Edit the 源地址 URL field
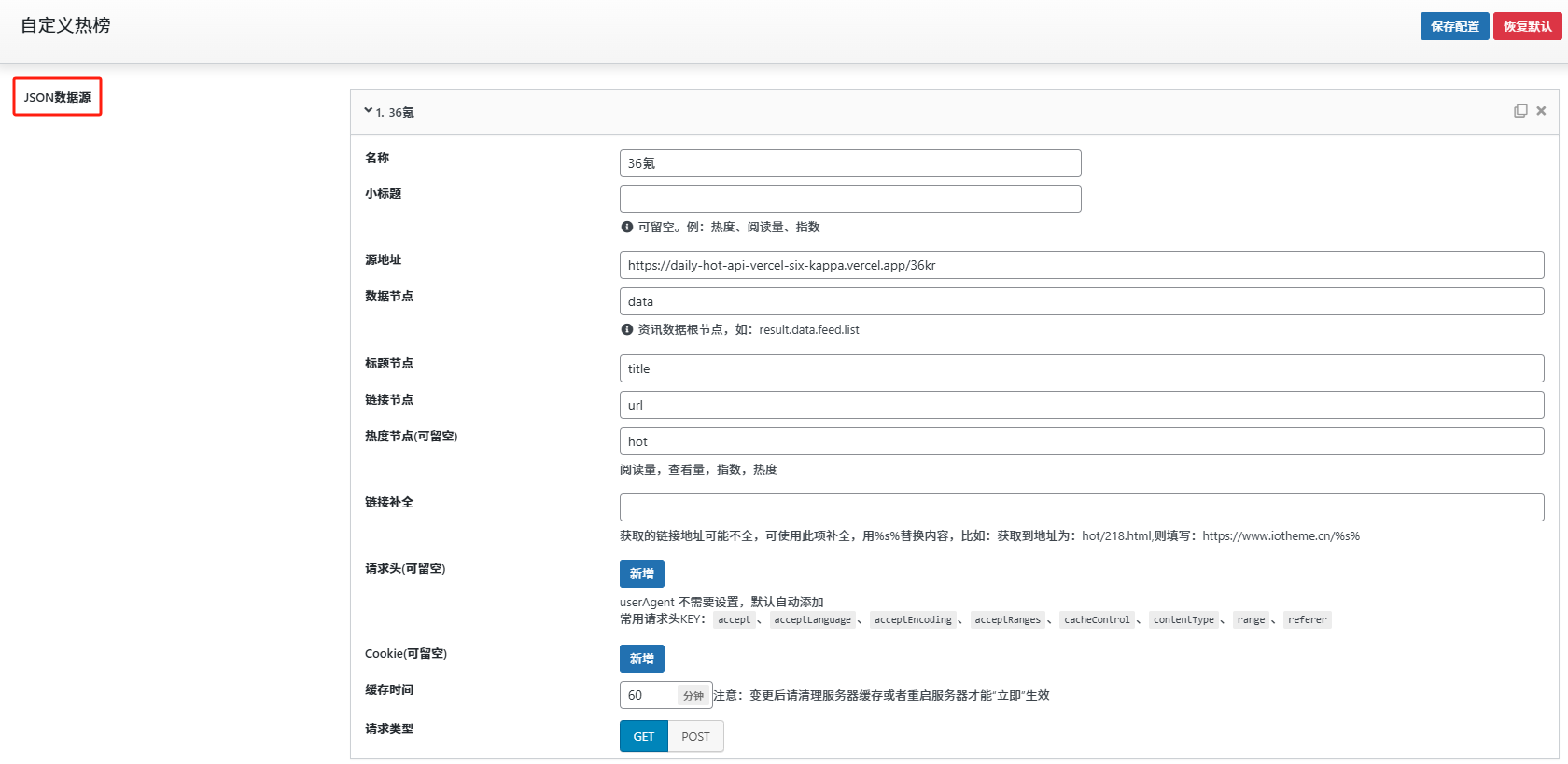This screenshot has height=764, width=1568. (1082, 265)
